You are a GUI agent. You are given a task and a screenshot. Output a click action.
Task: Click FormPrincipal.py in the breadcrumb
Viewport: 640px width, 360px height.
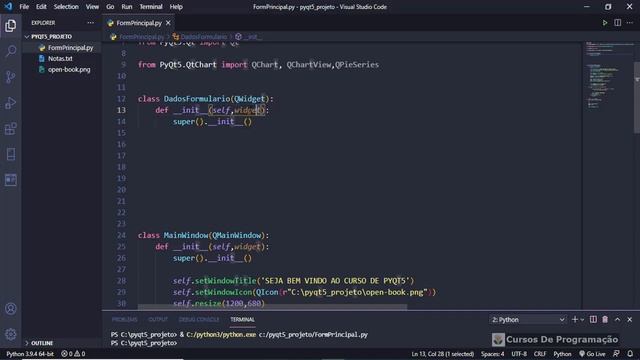coord(141,37)
